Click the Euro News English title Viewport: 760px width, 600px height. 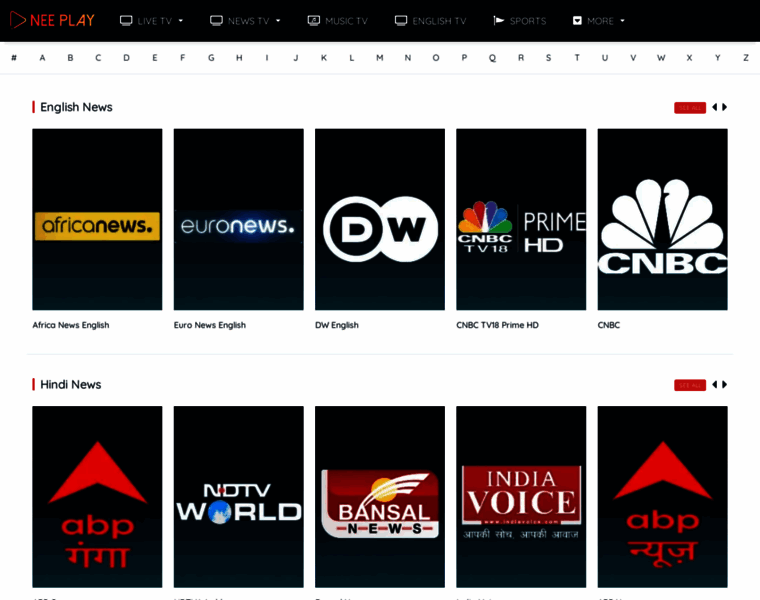(x=210, y=325)
